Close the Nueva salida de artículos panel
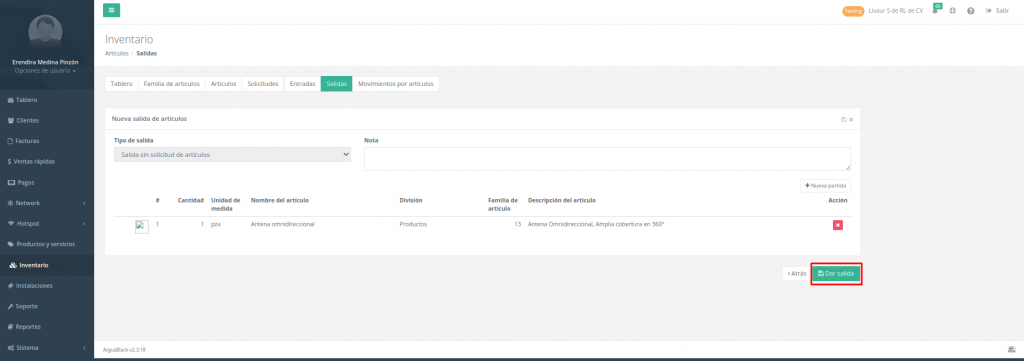This screenshot has height=361, width=1024. pyautogui.click(x=851, y=120)
